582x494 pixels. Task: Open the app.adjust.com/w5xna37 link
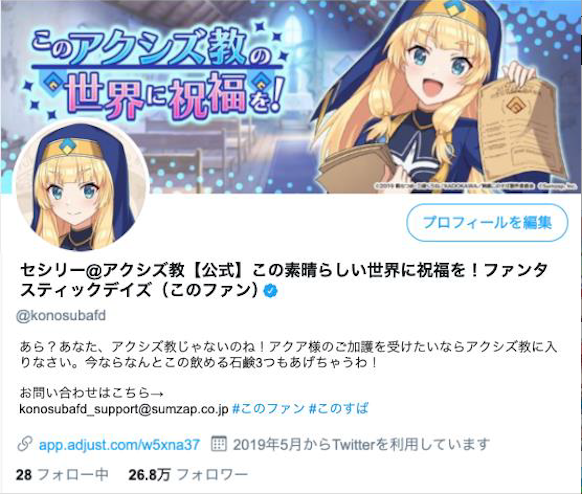coord(120,445)
